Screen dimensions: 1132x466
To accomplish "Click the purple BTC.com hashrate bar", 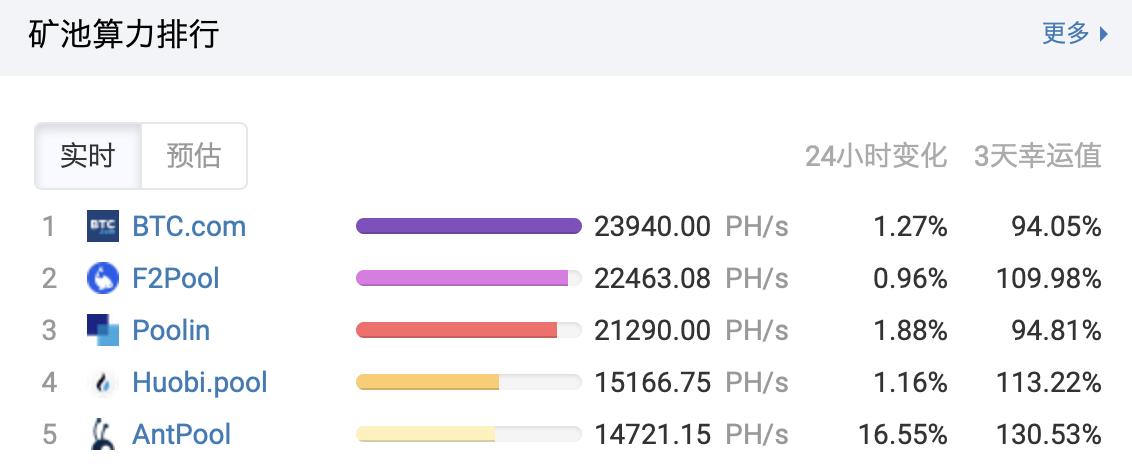I will [x=468, y=226].
